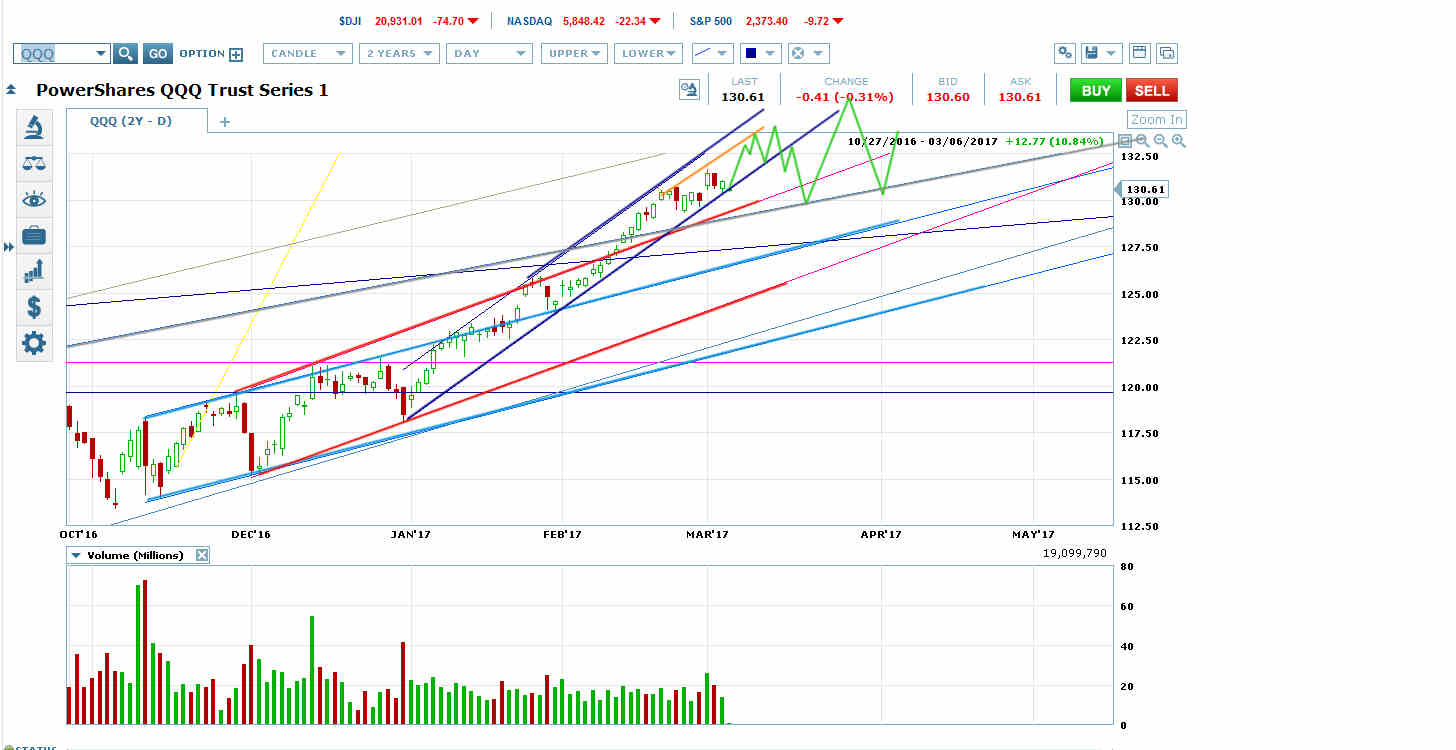Screen dimensions: 1456x750
Task: Open the 2 YEARS time range dropdown
Action: [x=400, y=54]
